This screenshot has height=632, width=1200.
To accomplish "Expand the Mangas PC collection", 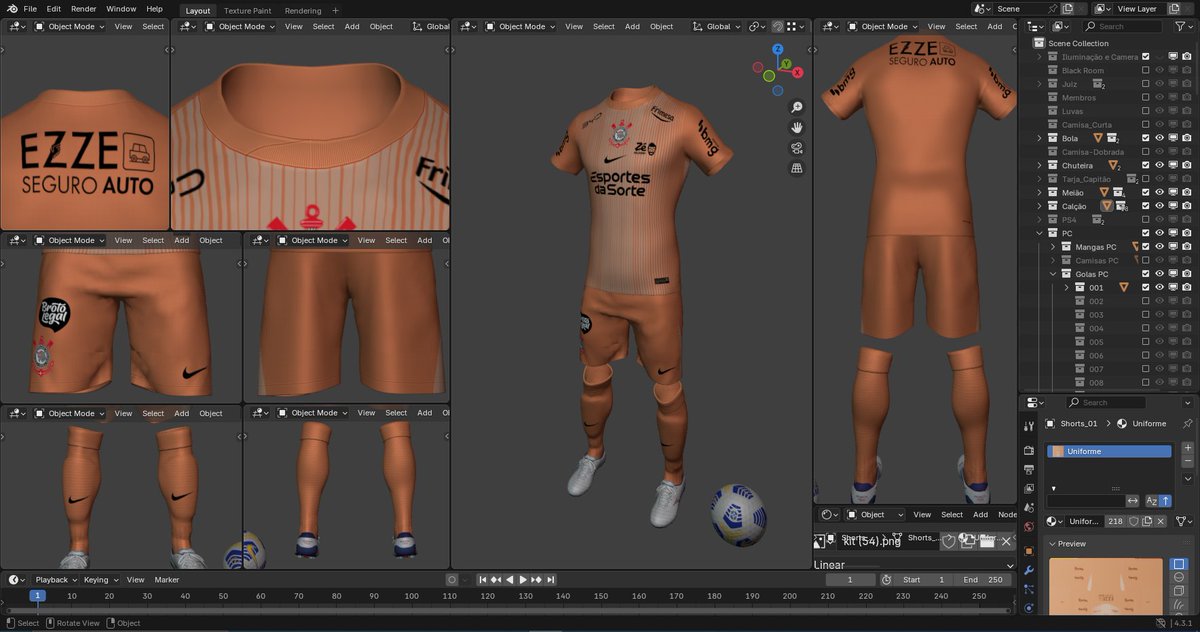I will (1053, 247).
